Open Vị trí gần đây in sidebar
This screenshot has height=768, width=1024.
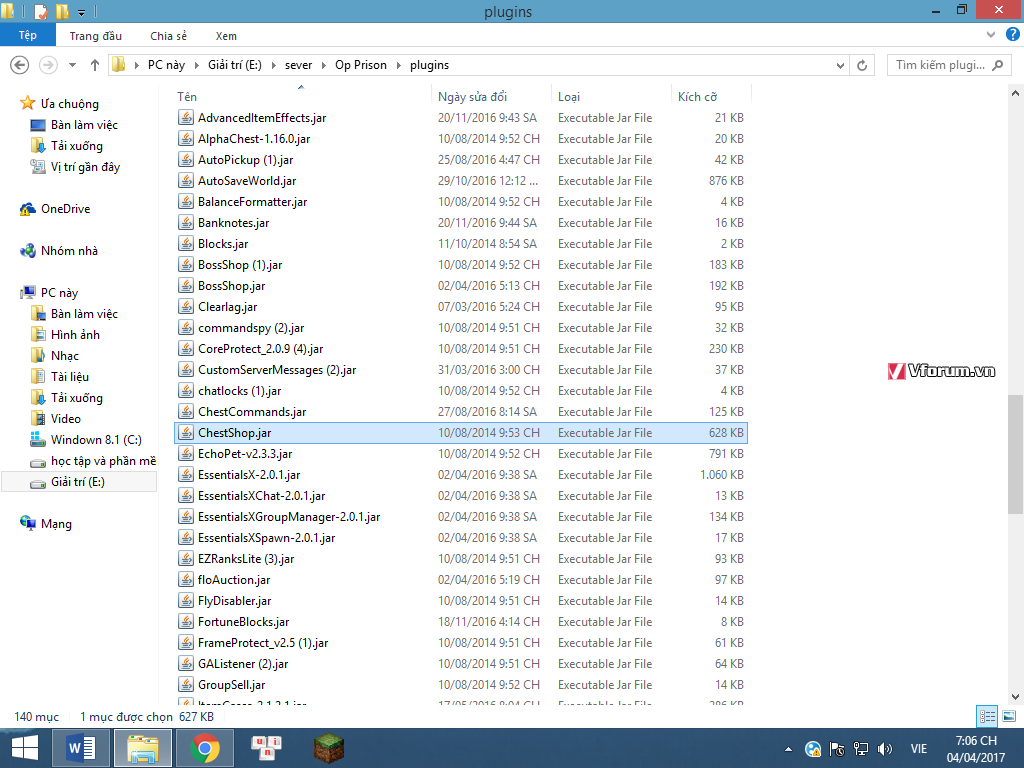(x=86, y=167)
